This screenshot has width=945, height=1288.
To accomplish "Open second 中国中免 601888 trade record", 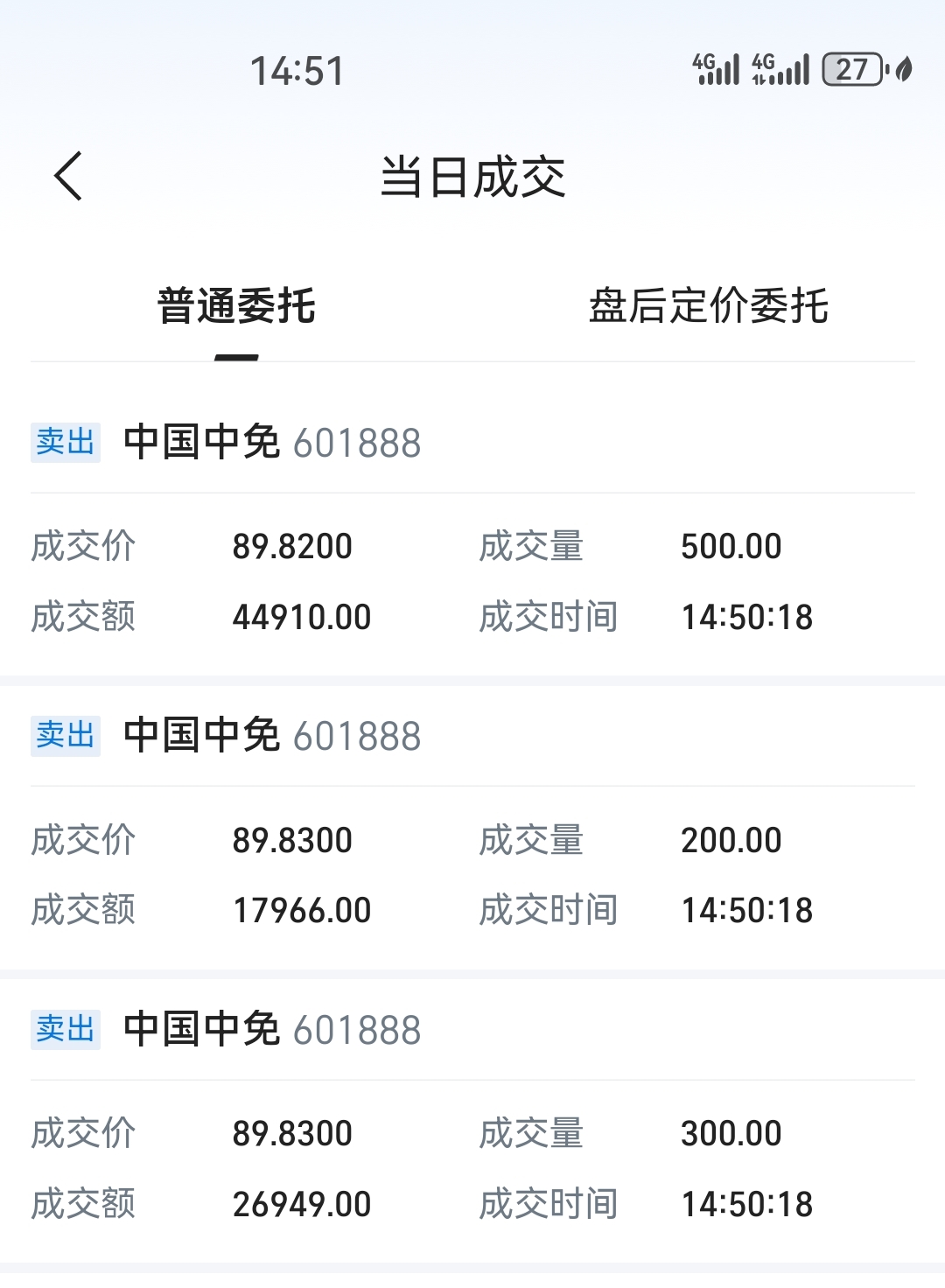I will tap(272, 736).
